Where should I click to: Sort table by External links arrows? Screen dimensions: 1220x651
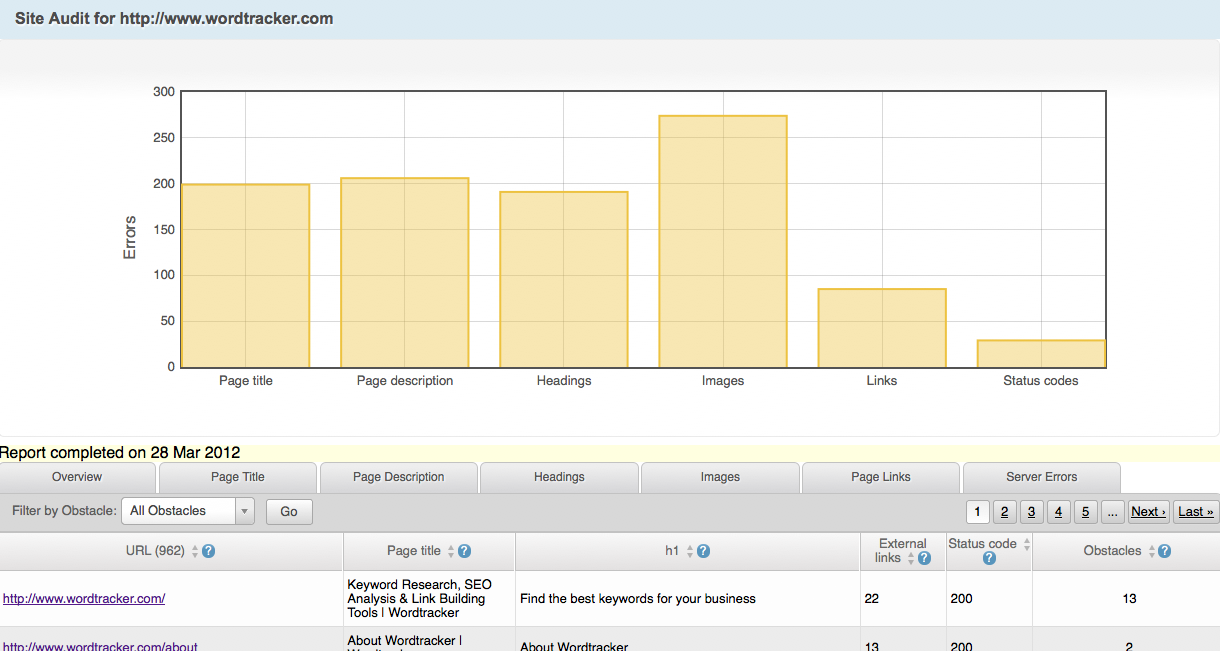pos(910,558)
